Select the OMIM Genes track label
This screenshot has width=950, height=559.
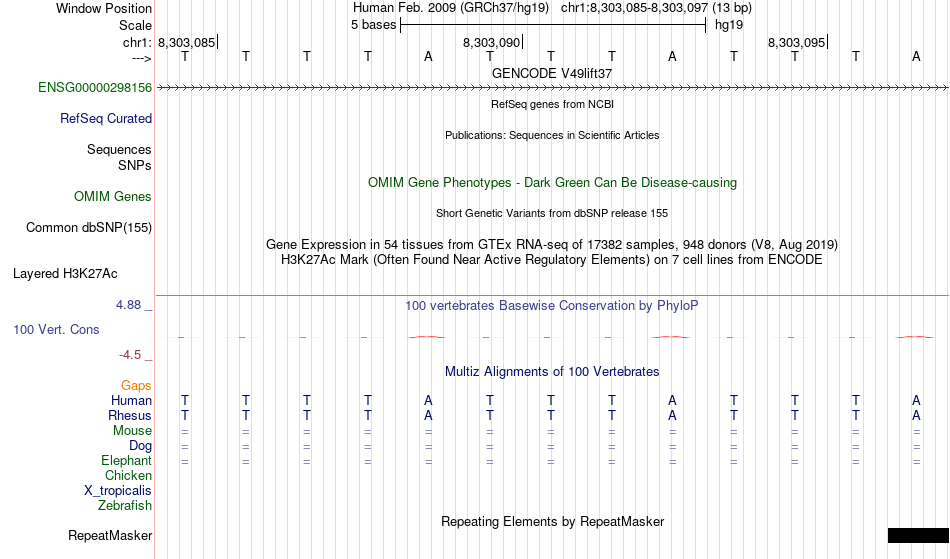click(113, 197)
